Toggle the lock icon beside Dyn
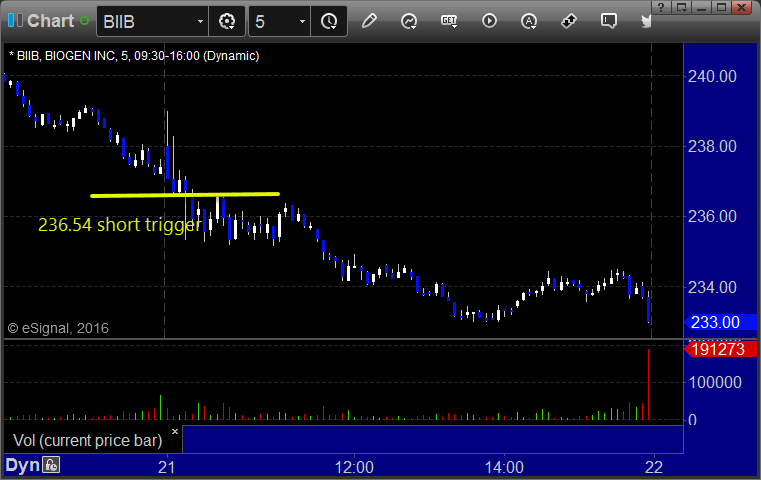 click(51, 465)
